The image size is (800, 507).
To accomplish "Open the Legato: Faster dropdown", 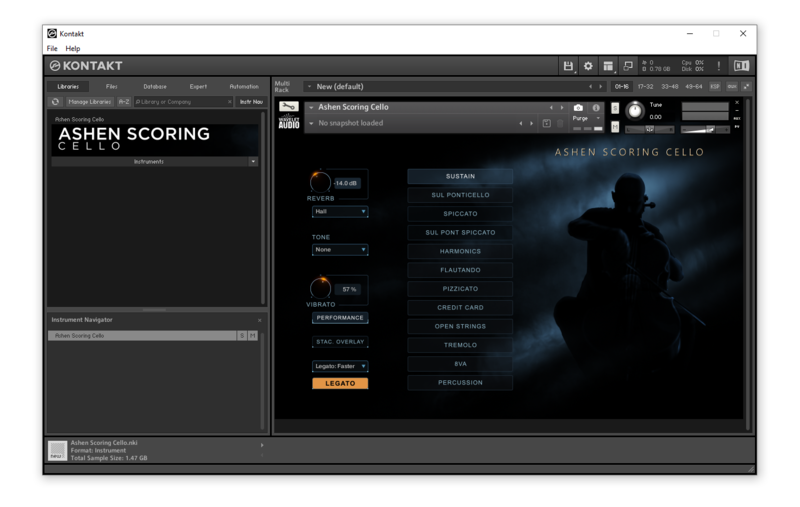I will 340,366.
